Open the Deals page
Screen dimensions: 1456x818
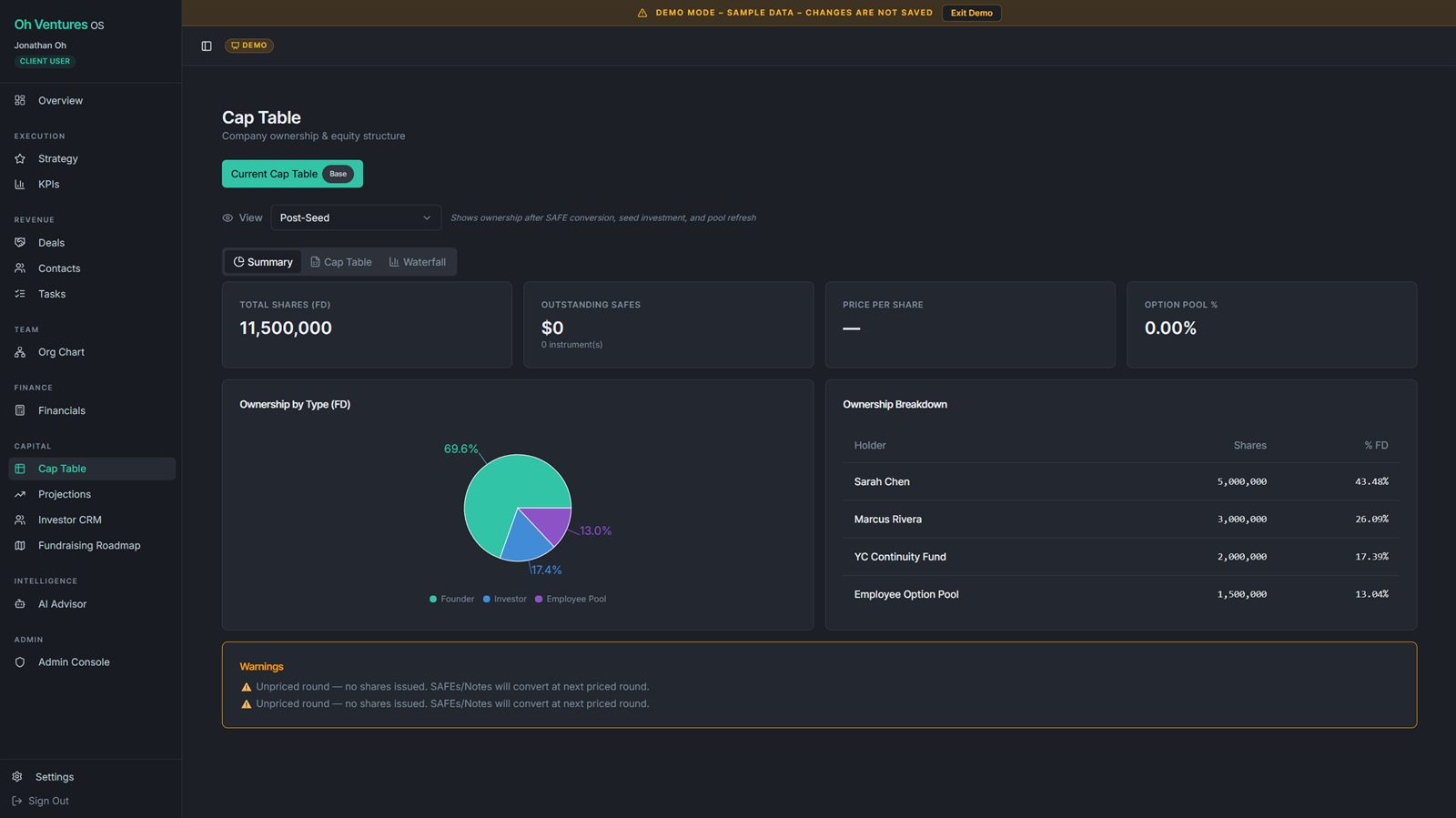pos(91,243)
